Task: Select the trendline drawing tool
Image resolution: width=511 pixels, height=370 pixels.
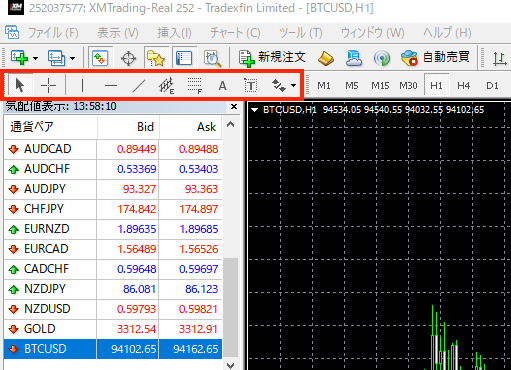Action: coord(139,86)
